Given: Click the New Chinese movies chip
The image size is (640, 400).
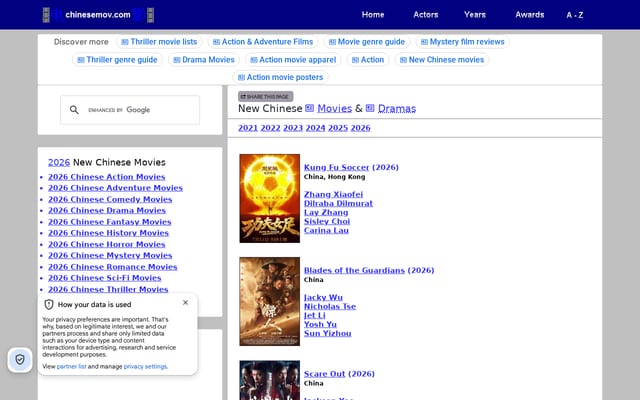Looking at the screenshot, I should (442, 60).
